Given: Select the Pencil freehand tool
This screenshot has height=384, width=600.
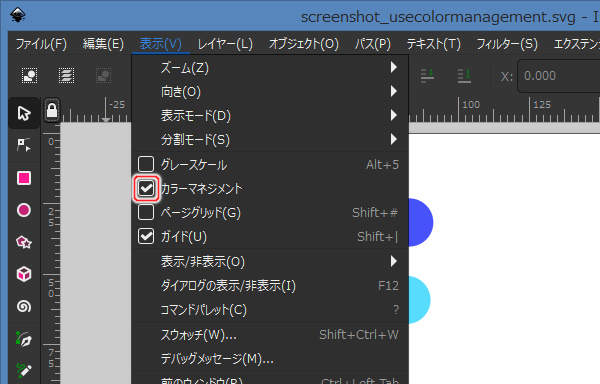Looking at the screenshot, I should (24, 370).
